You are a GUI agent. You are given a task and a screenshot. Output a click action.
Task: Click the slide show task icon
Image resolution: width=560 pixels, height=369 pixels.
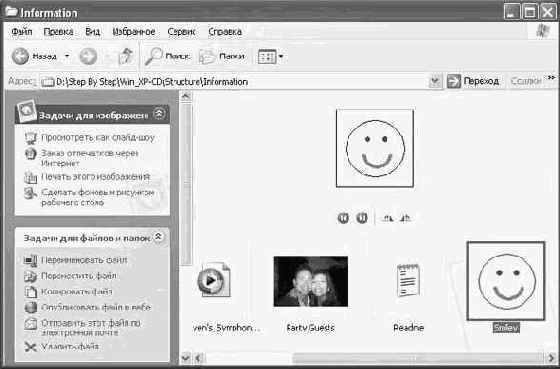pos(31,138)
